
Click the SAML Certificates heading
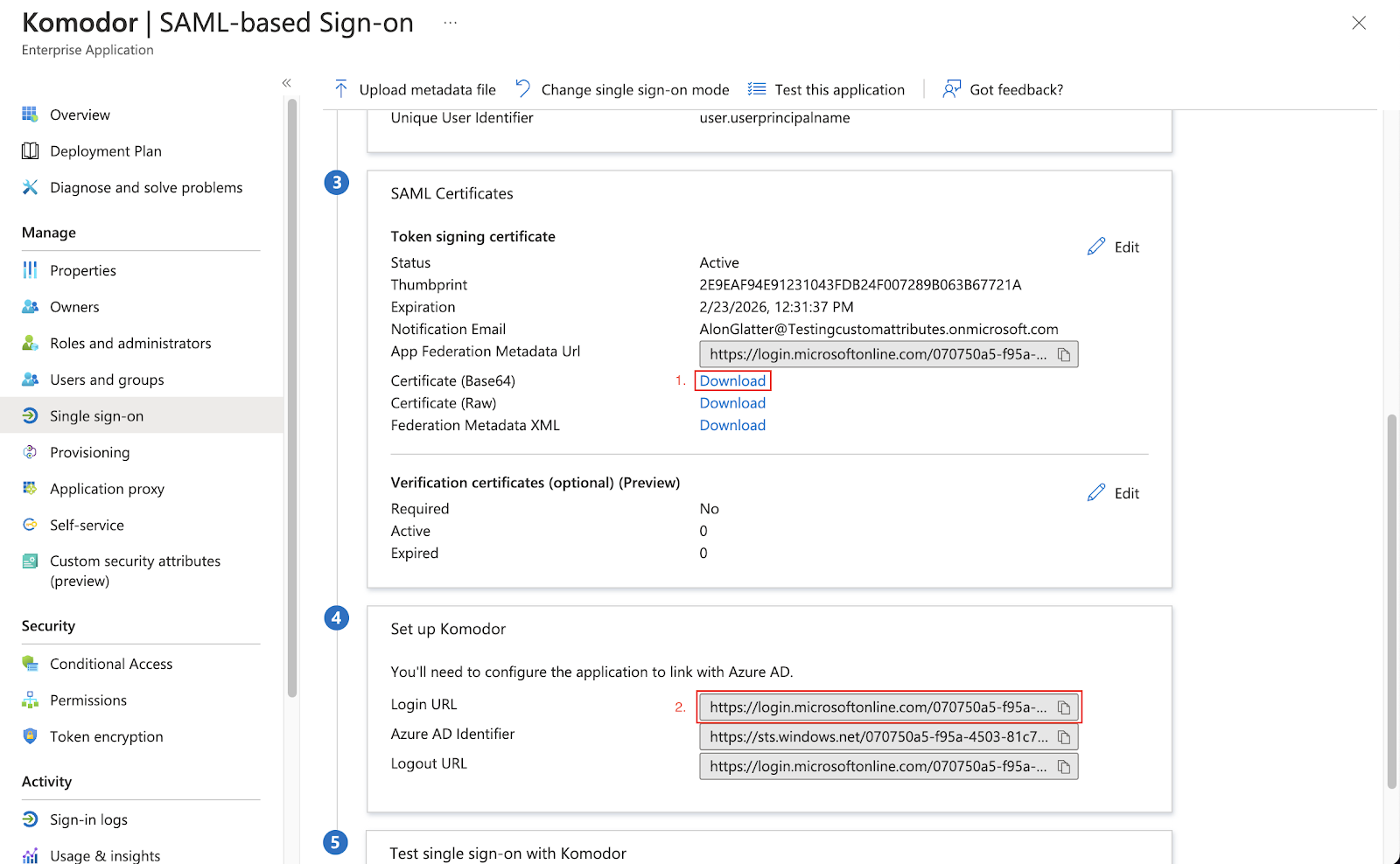pyautogui.click(x=451, y=193)
